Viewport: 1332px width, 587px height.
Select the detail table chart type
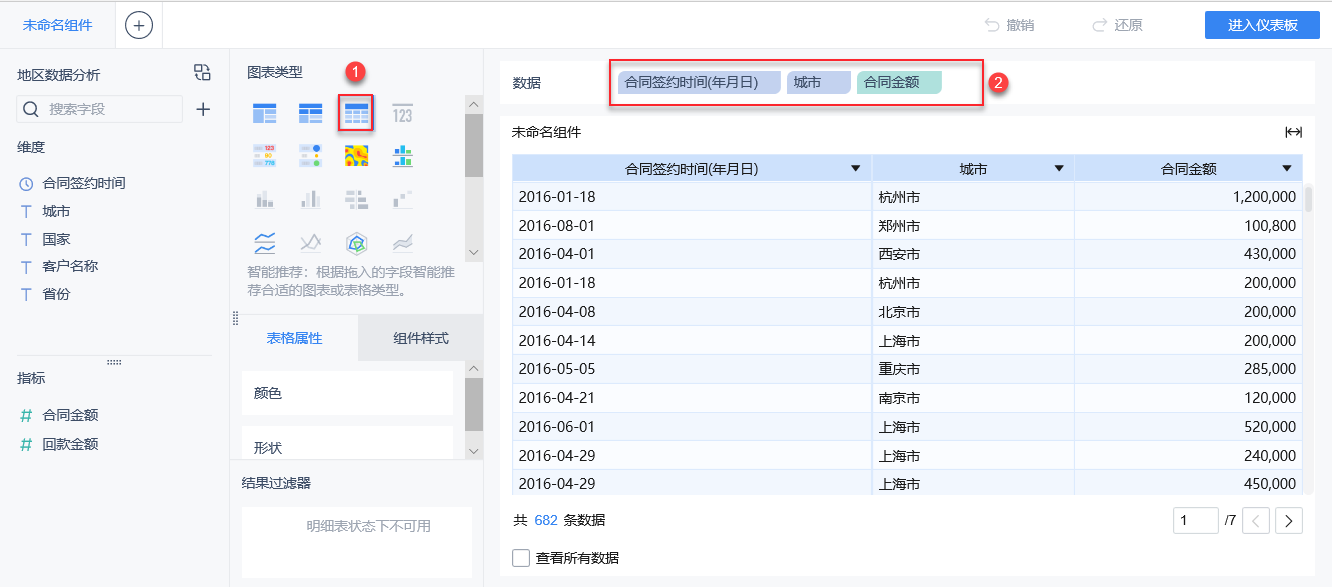356,114
